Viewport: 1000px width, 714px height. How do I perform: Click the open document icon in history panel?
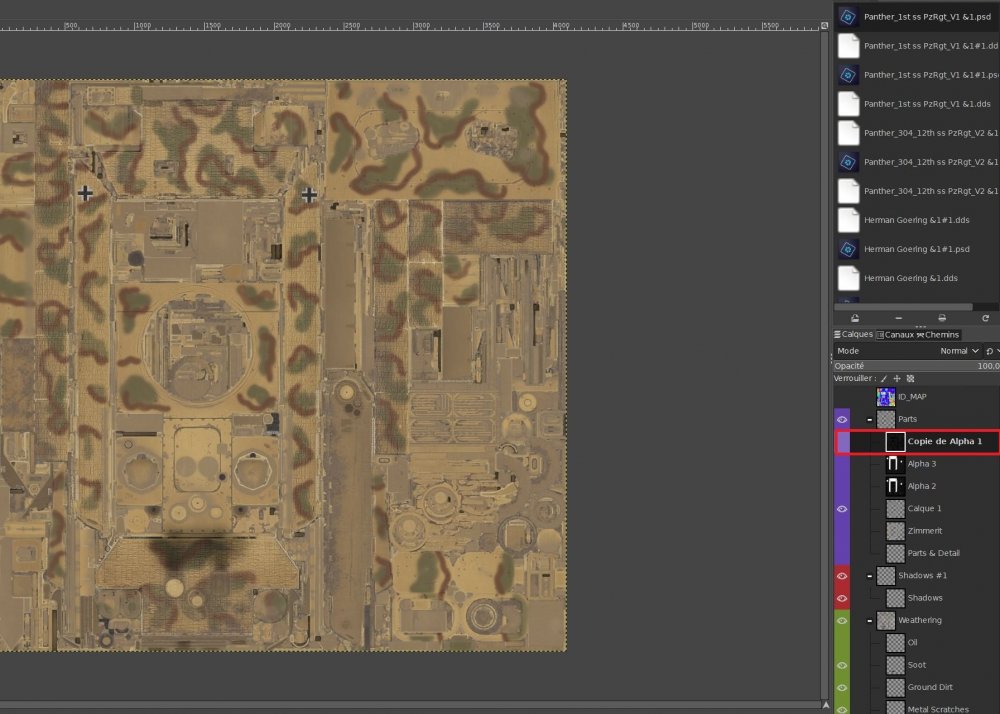point(855,318)
